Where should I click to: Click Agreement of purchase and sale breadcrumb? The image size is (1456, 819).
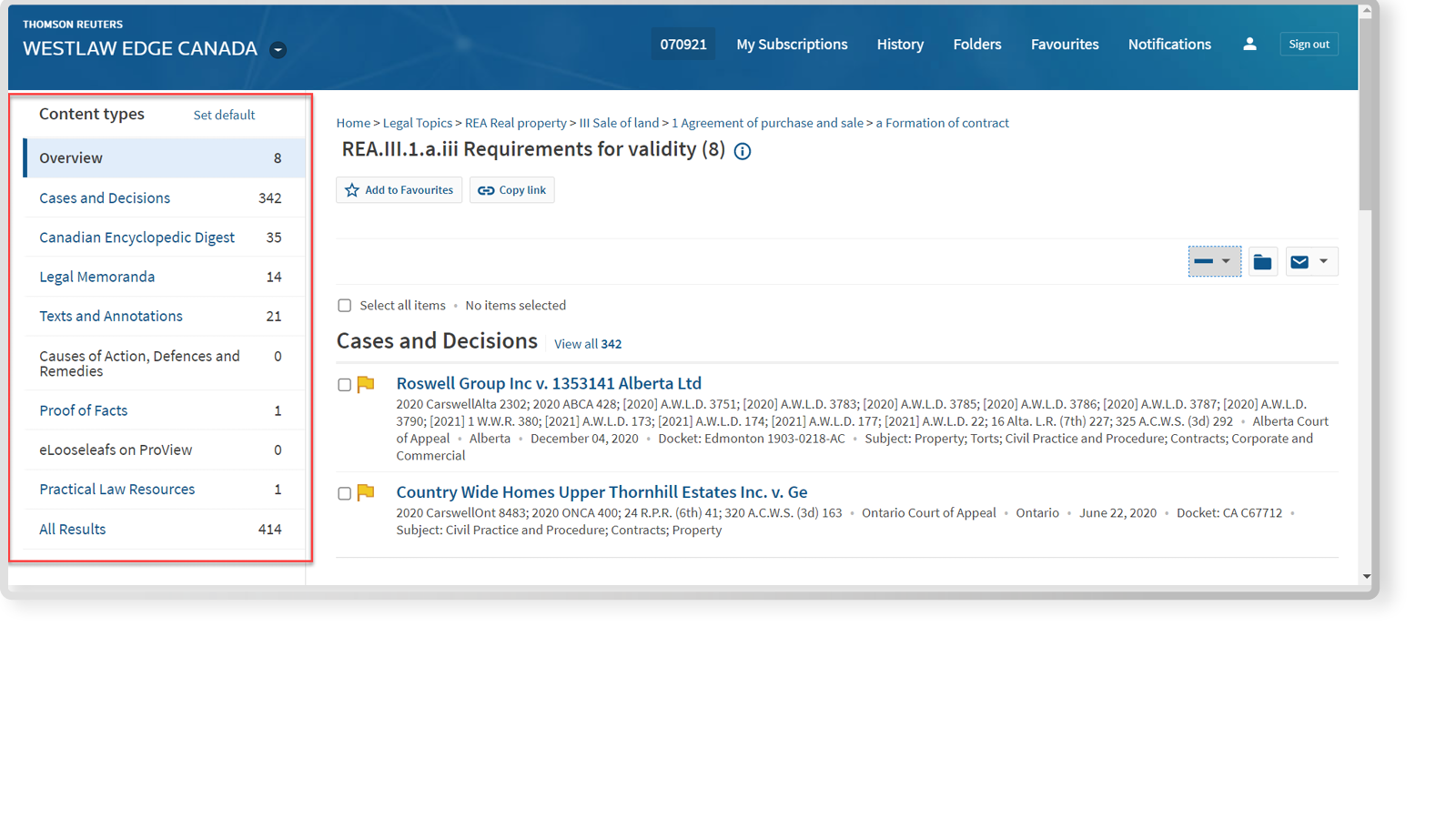tap(767, 123)
